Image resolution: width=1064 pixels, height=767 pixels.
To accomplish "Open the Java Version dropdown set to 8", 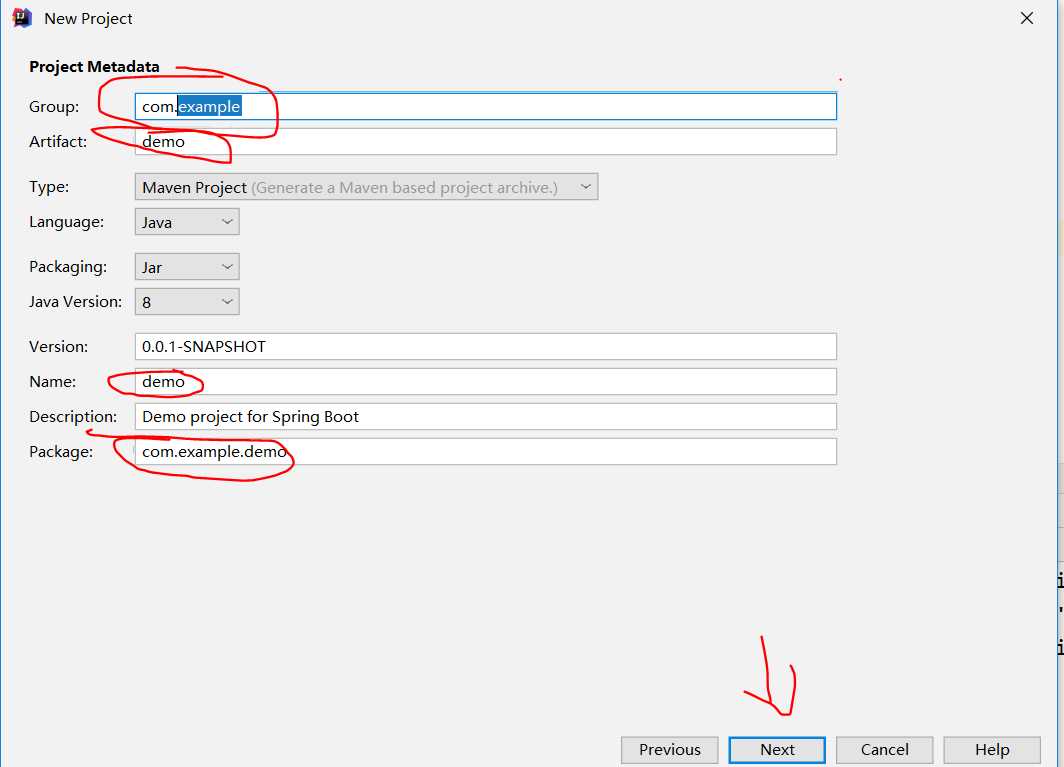I will pos(187,302).
